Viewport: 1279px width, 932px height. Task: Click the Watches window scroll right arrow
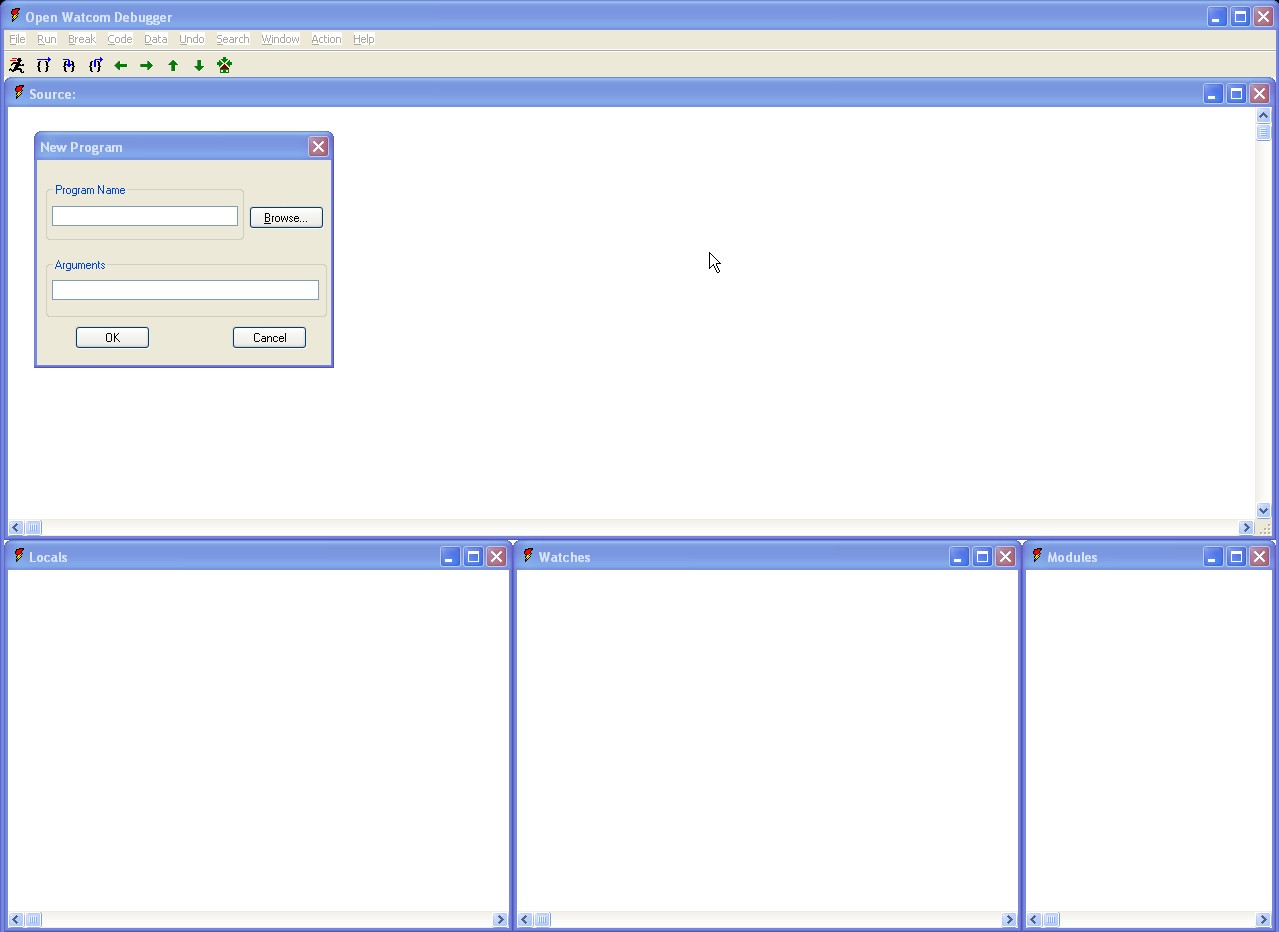(x=1009, y=919)
